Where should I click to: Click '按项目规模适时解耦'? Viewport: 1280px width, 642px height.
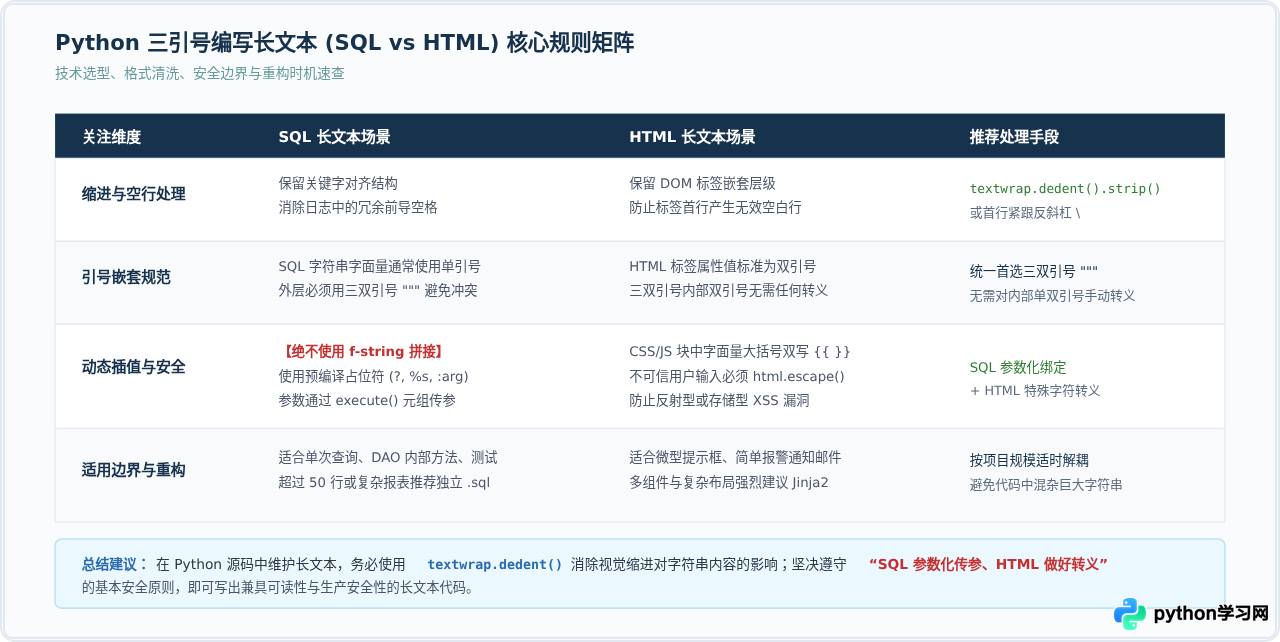click(1028, 460)
